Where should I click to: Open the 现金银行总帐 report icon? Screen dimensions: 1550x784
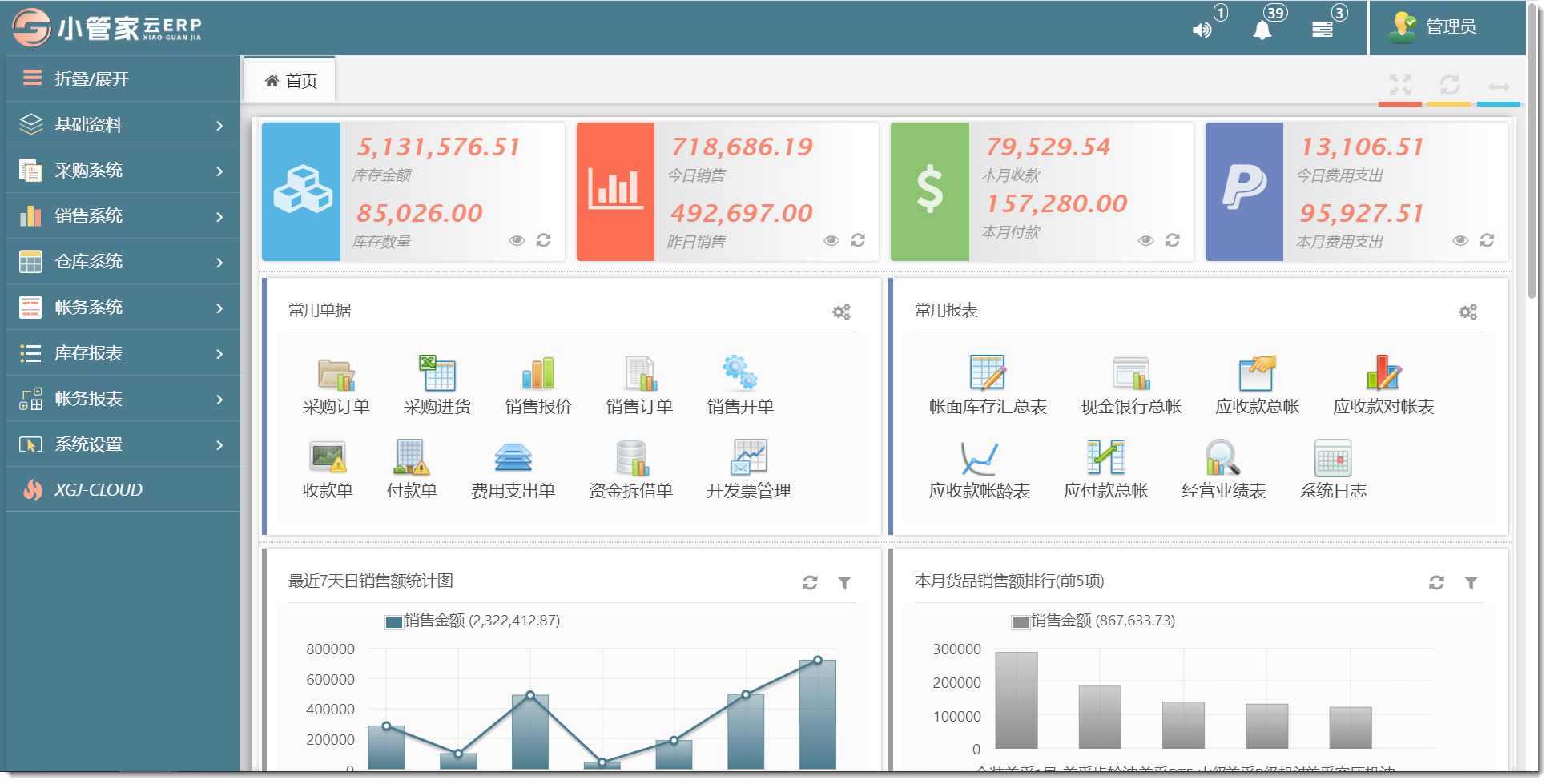pyautogui.click(x=1131, y=374)
